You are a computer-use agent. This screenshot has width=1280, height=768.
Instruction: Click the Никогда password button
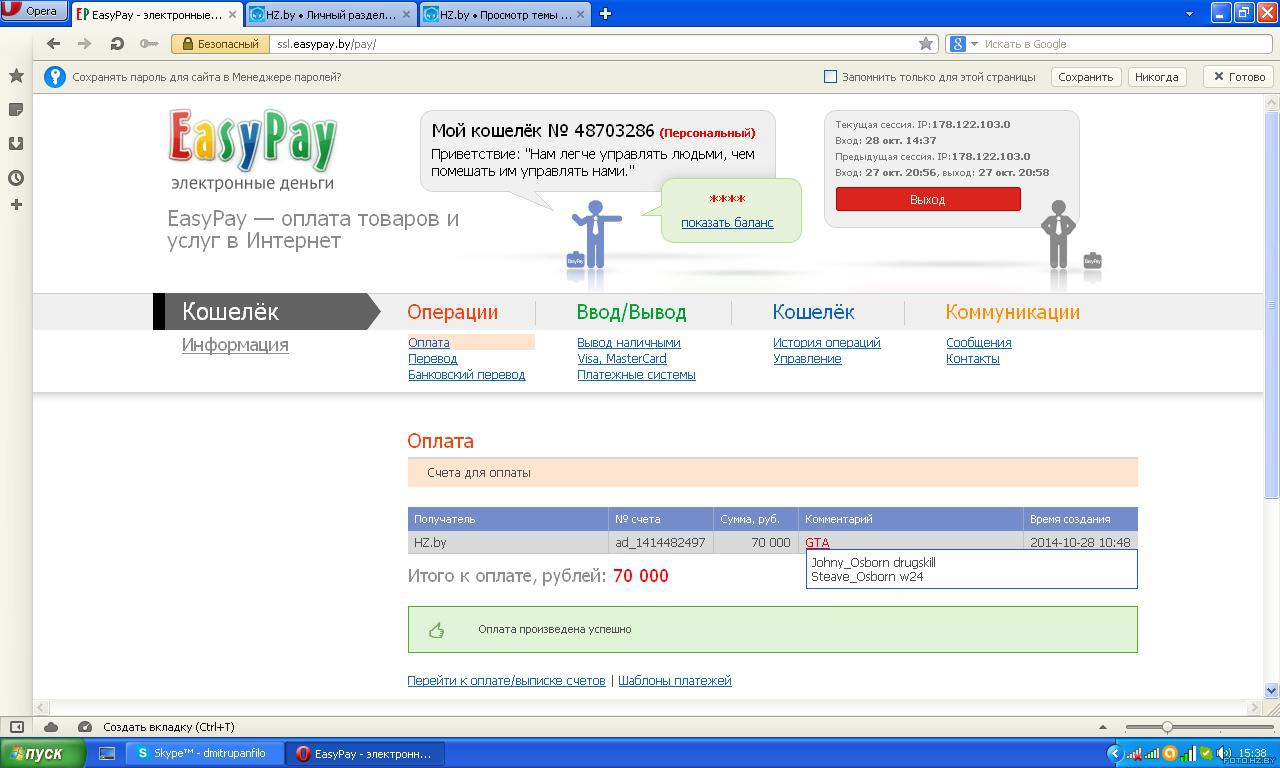click(x=1156, y=77)
